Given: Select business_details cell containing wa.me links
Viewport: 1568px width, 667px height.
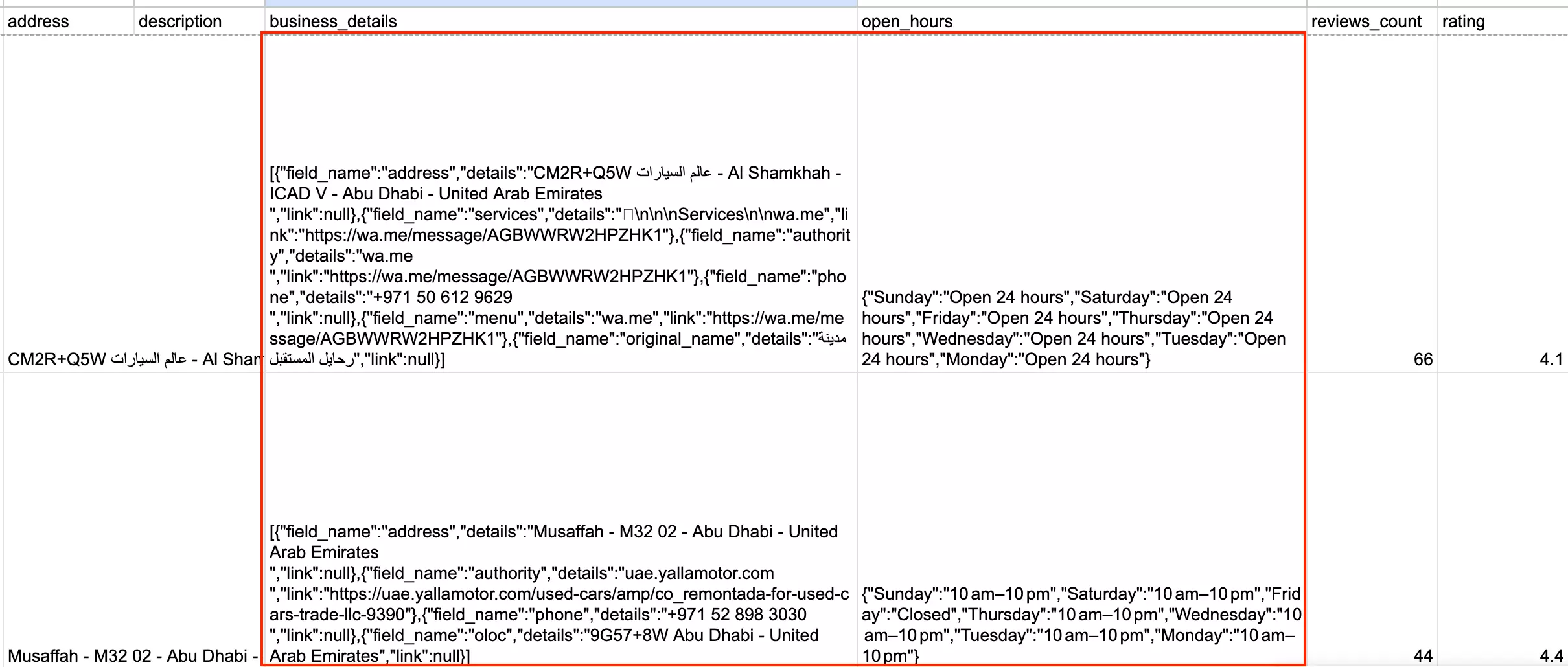Looking at the screenshot, I should (560, 203).
